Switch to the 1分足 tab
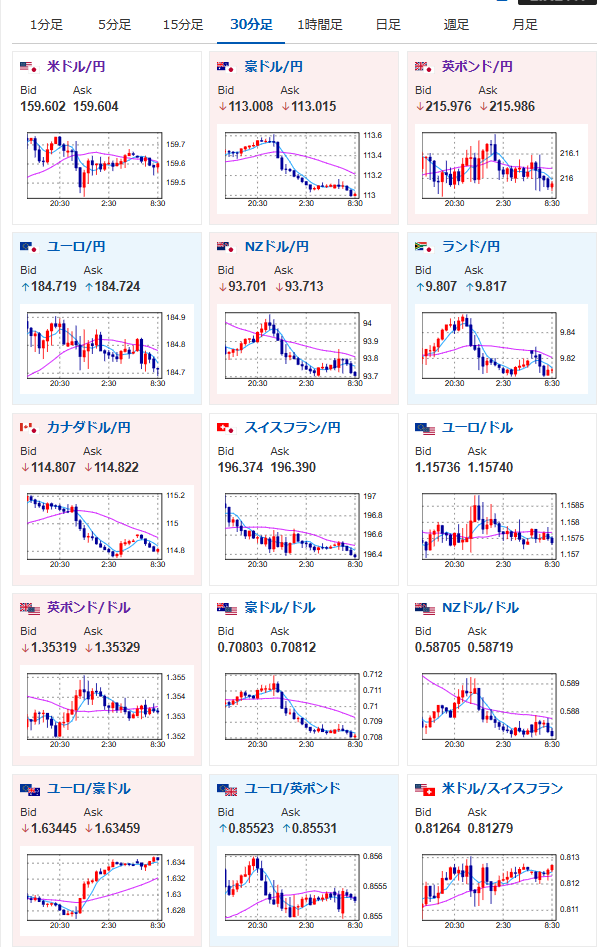This screenshot has height=947, width=608. point(46,25)
